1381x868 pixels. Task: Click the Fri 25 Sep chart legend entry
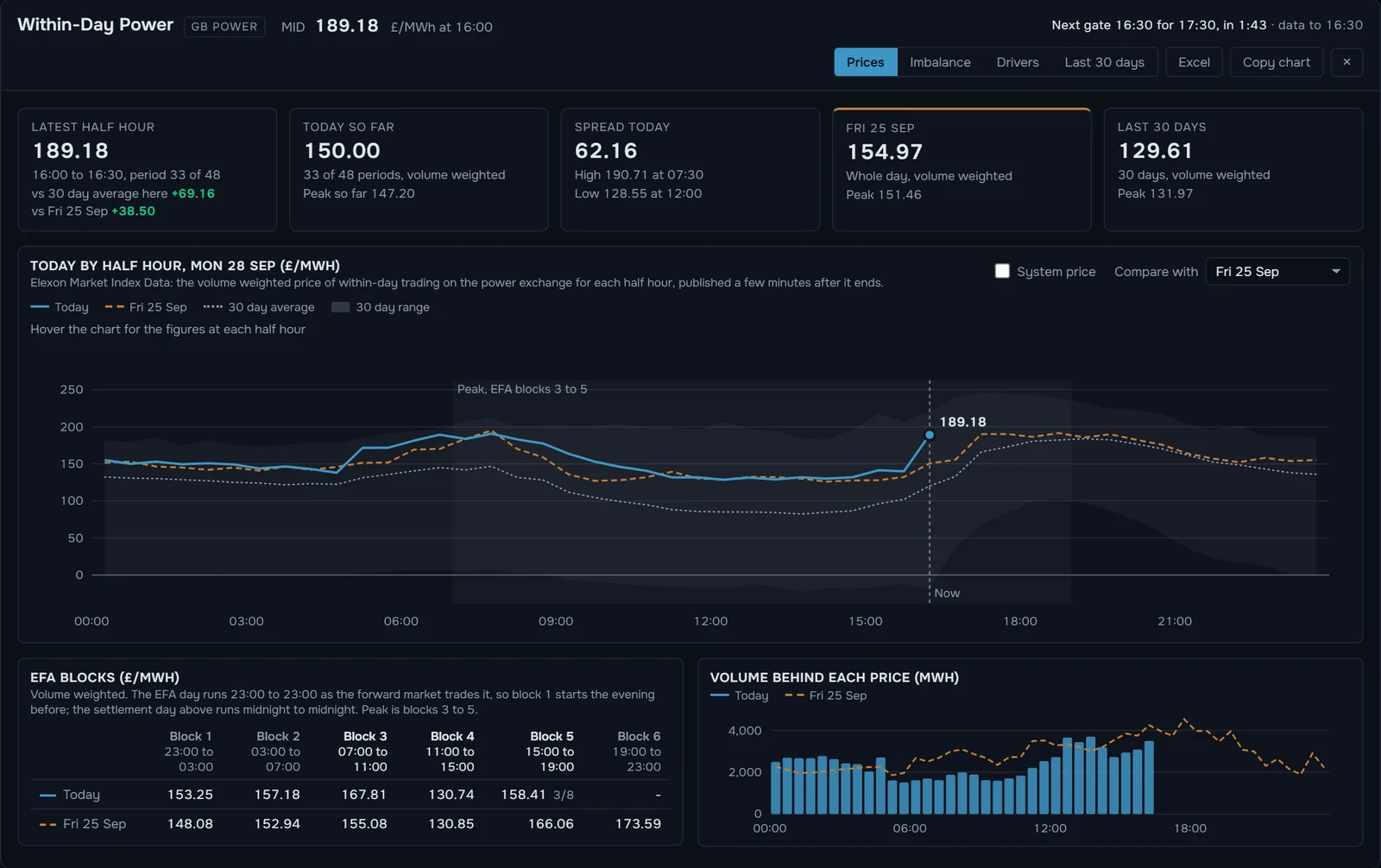[146, 307]
